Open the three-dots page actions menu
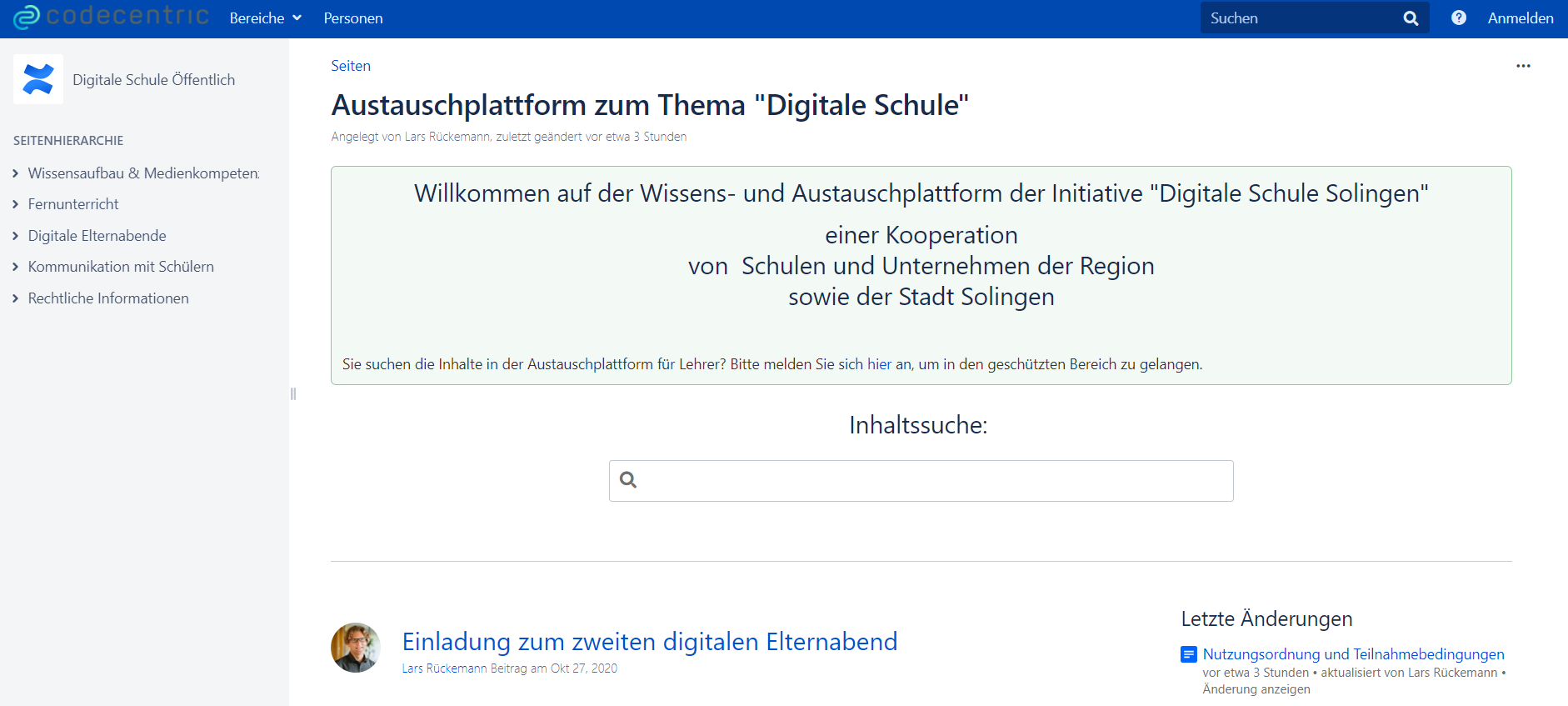This screenshot has width=1568, height=706. coord(1523,66)
